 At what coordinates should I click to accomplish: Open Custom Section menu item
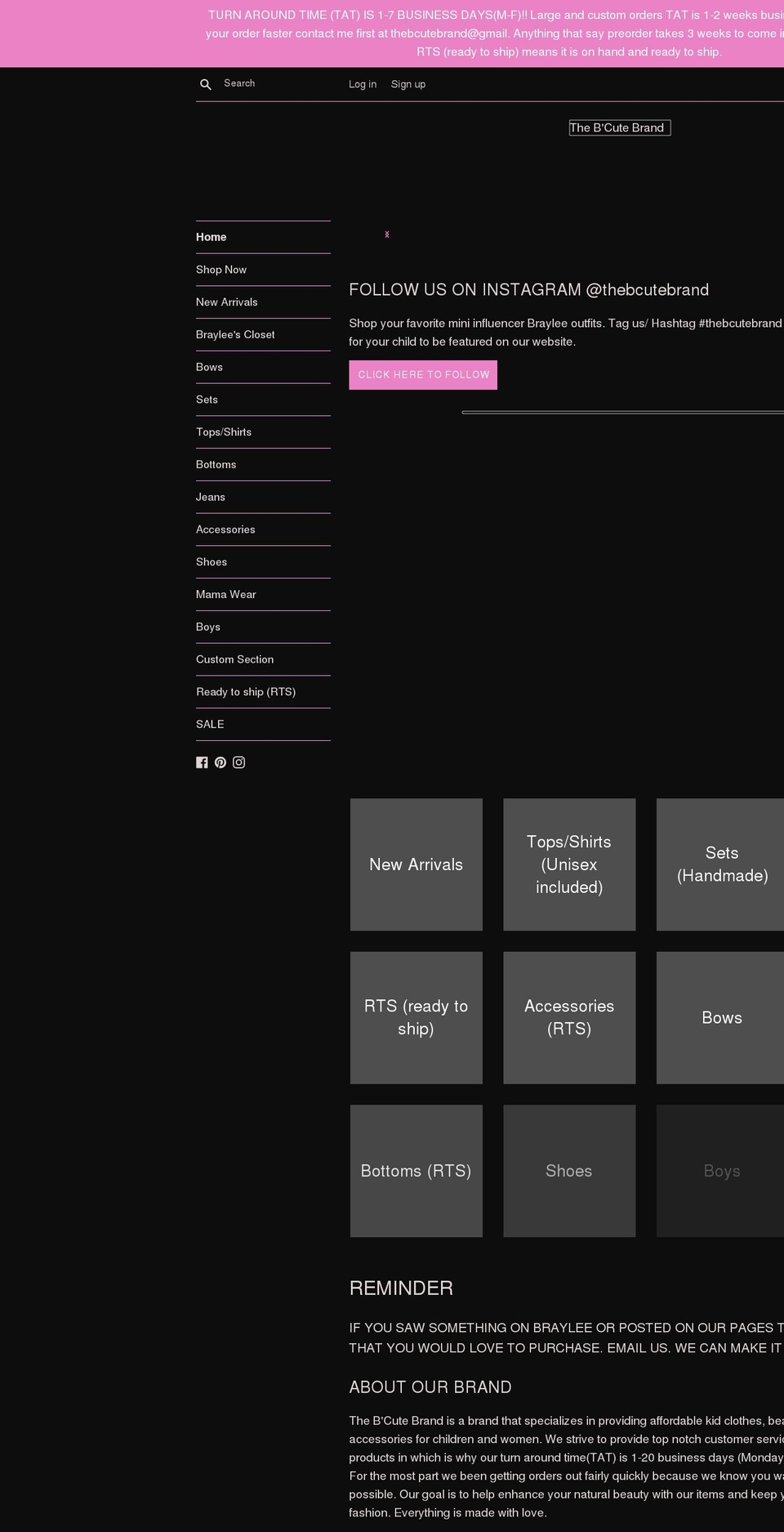[x=263, y=659]
